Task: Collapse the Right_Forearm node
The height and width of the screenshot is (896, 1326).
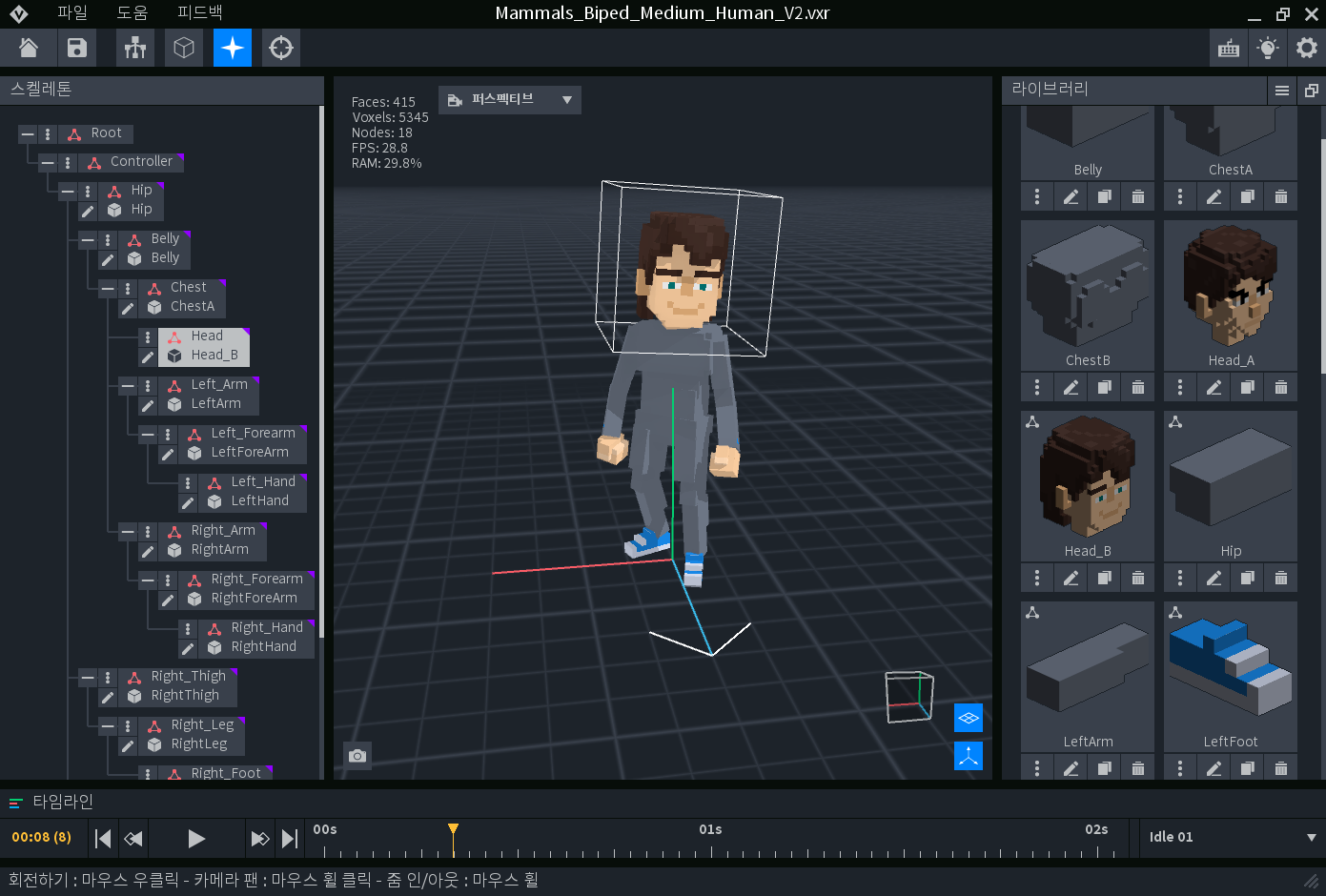Action: pos(148,580)
